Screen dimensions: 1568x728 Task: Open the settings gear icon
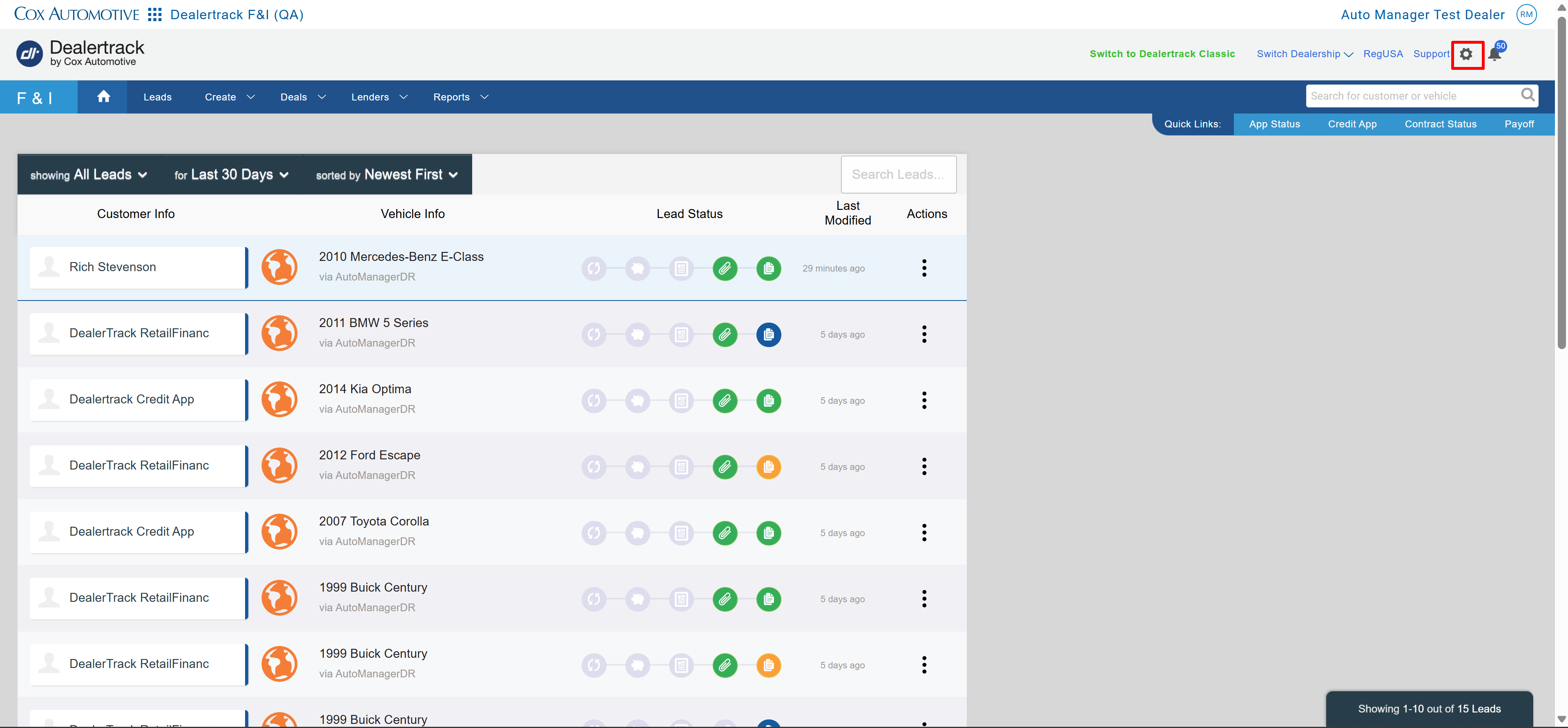point(1466,55)
